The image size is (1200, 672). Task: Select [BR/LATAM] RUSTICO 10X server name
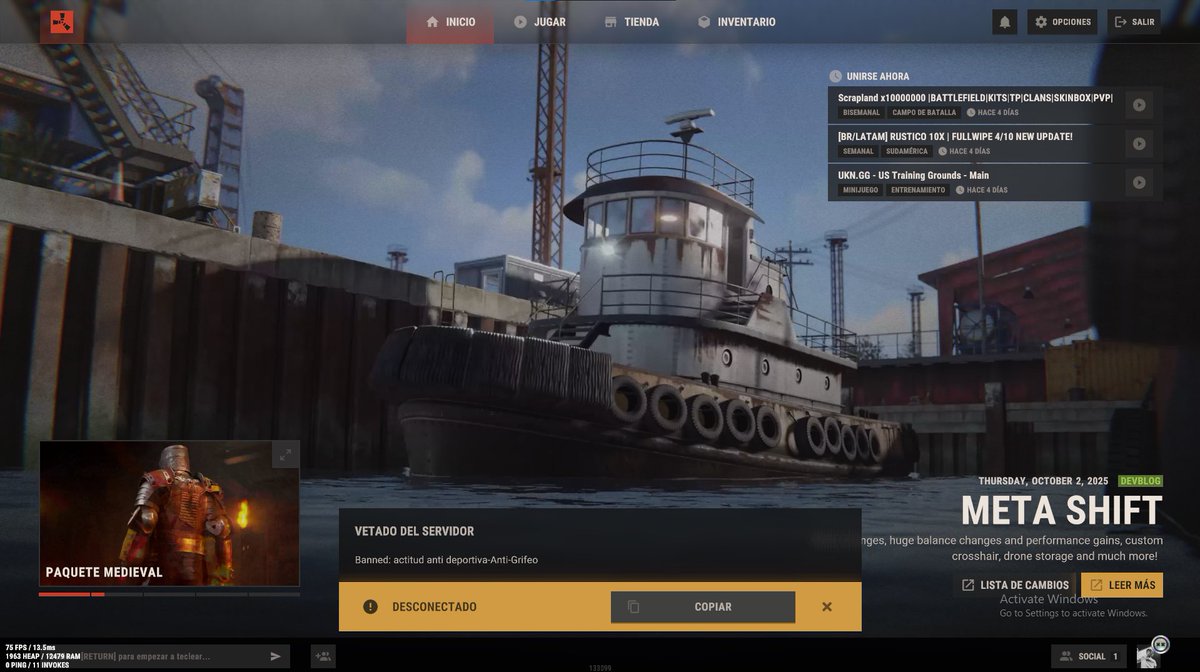(x=955, y=137)
